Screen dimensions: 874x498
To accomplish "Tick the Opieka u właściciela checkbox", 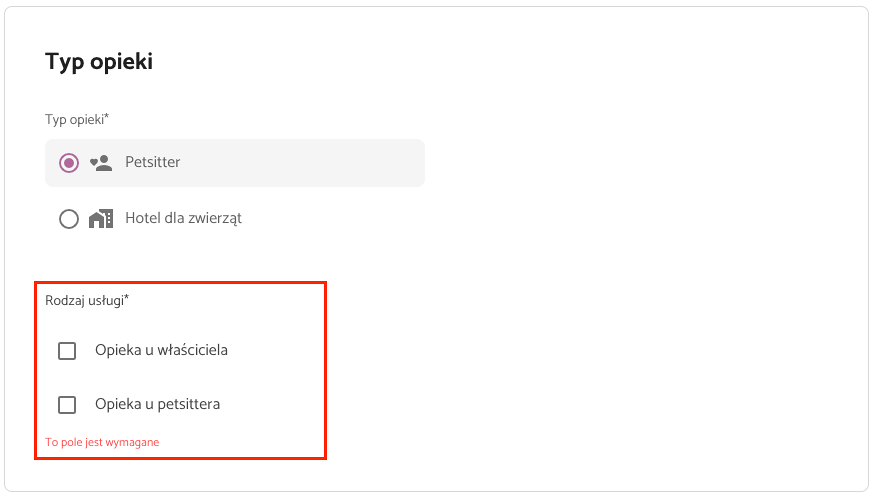I will pos(67,351).
